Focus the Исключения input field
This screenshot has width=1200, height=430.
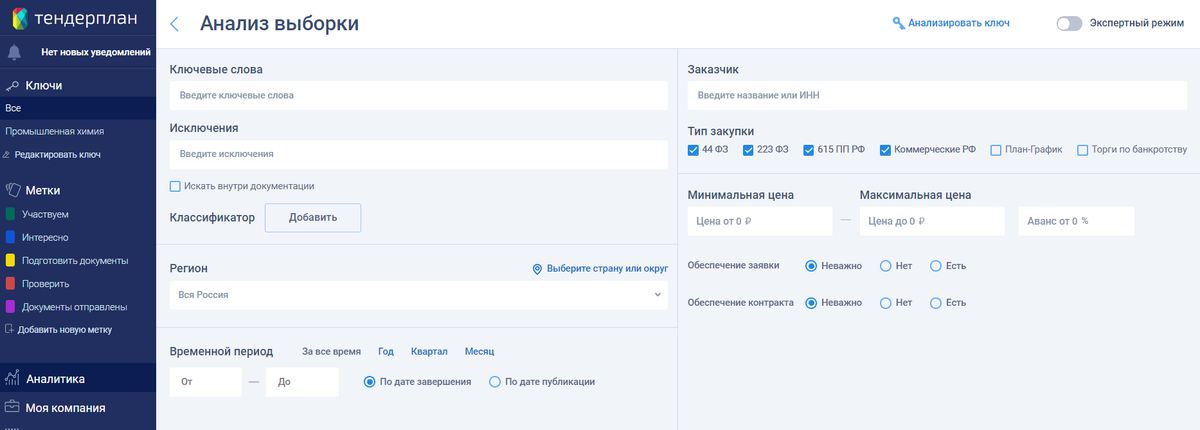point(418,154)
